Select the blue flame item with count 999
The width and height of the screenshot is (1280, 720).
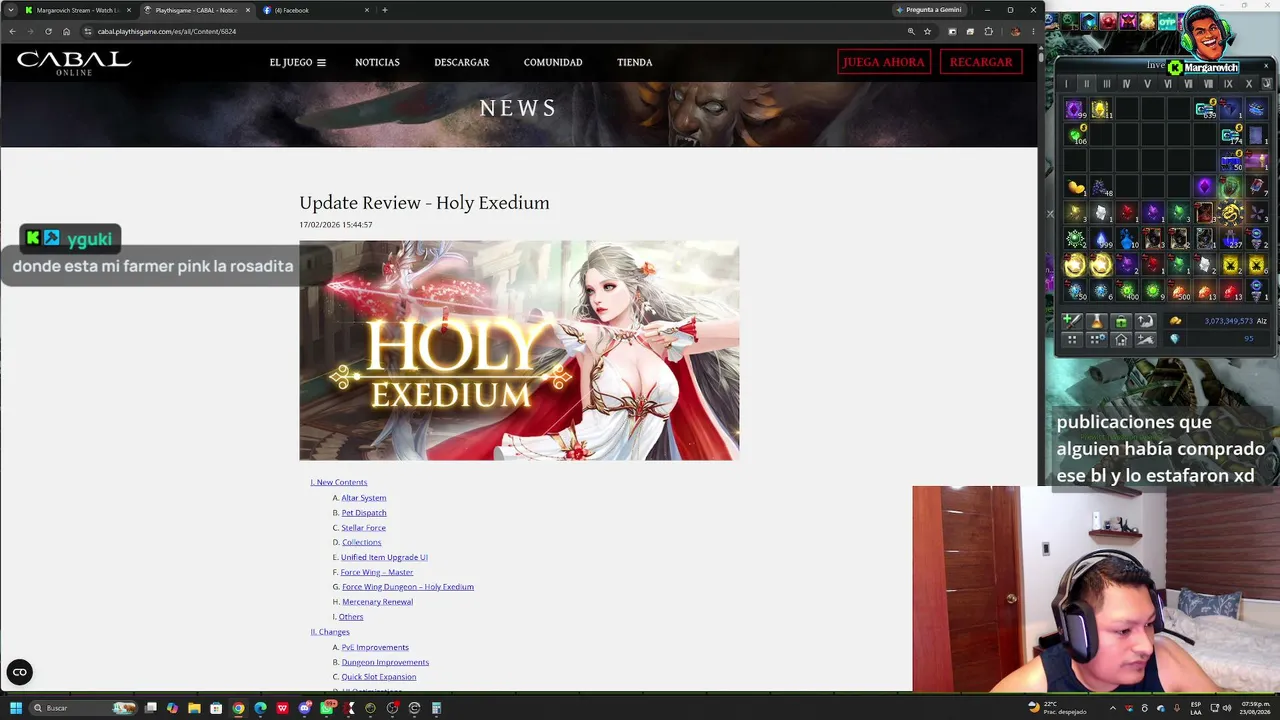pyautogui.click(x=1101, y=239)
